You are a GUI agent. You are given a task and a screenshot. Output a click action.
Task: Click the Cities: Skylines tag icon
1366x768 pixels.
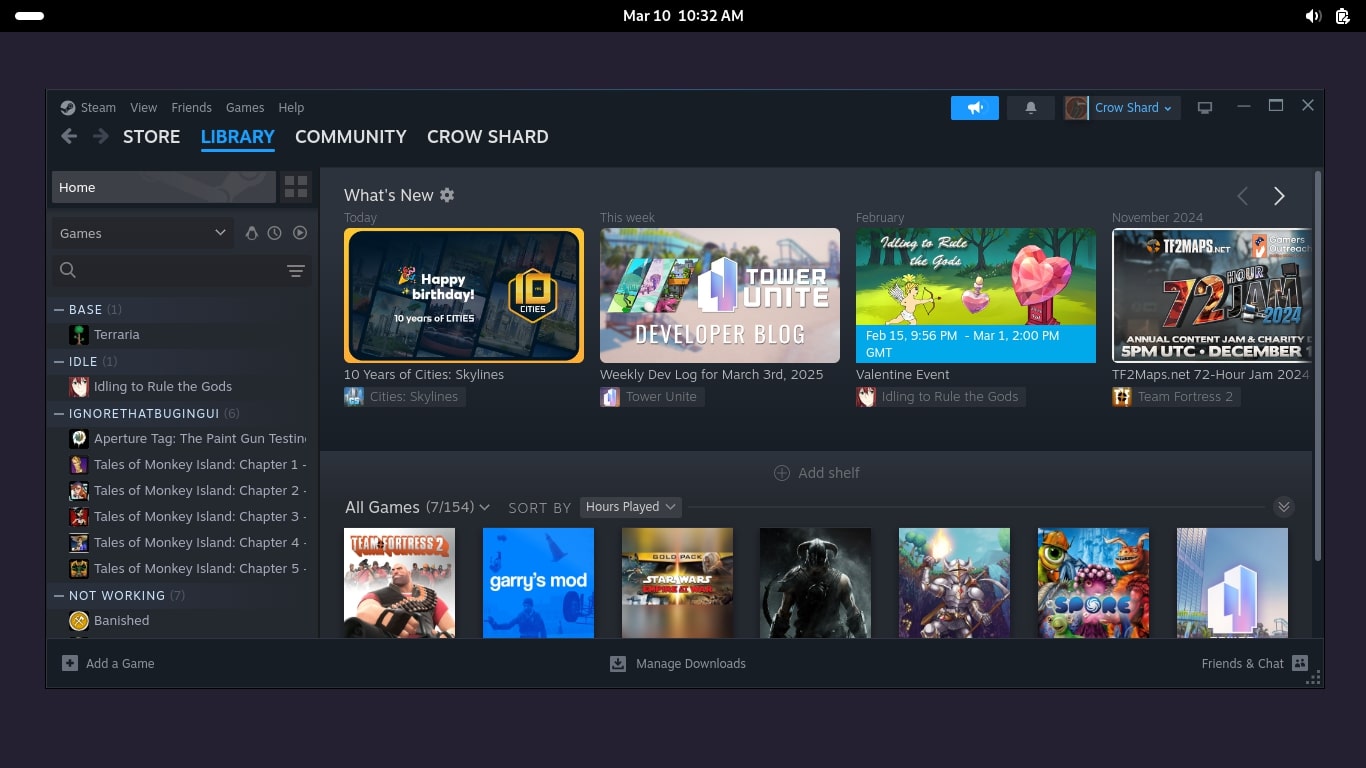click(354, 397)
